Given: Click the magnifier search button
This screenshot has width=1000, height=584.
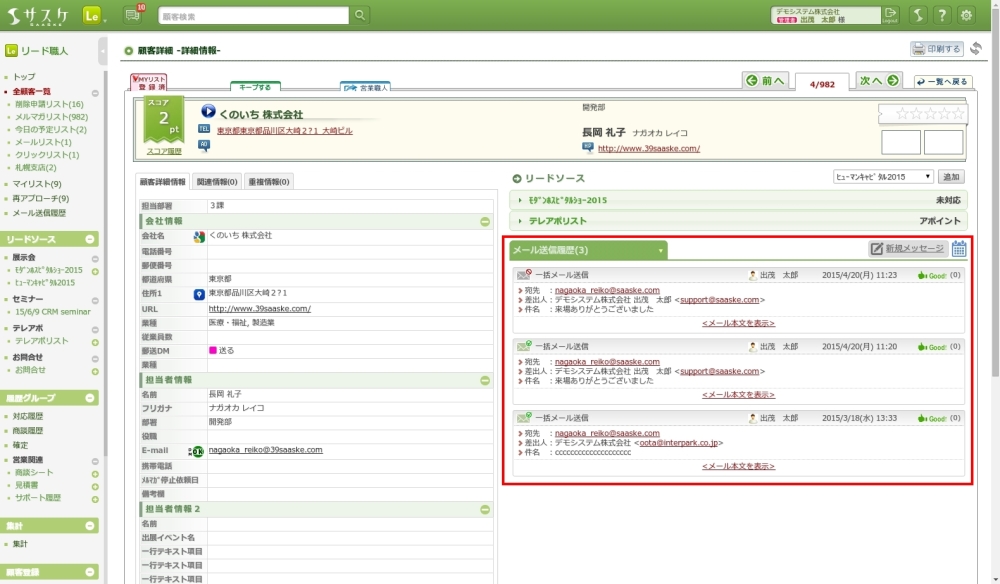Looking at the screenshot, I should pos(360,15).
